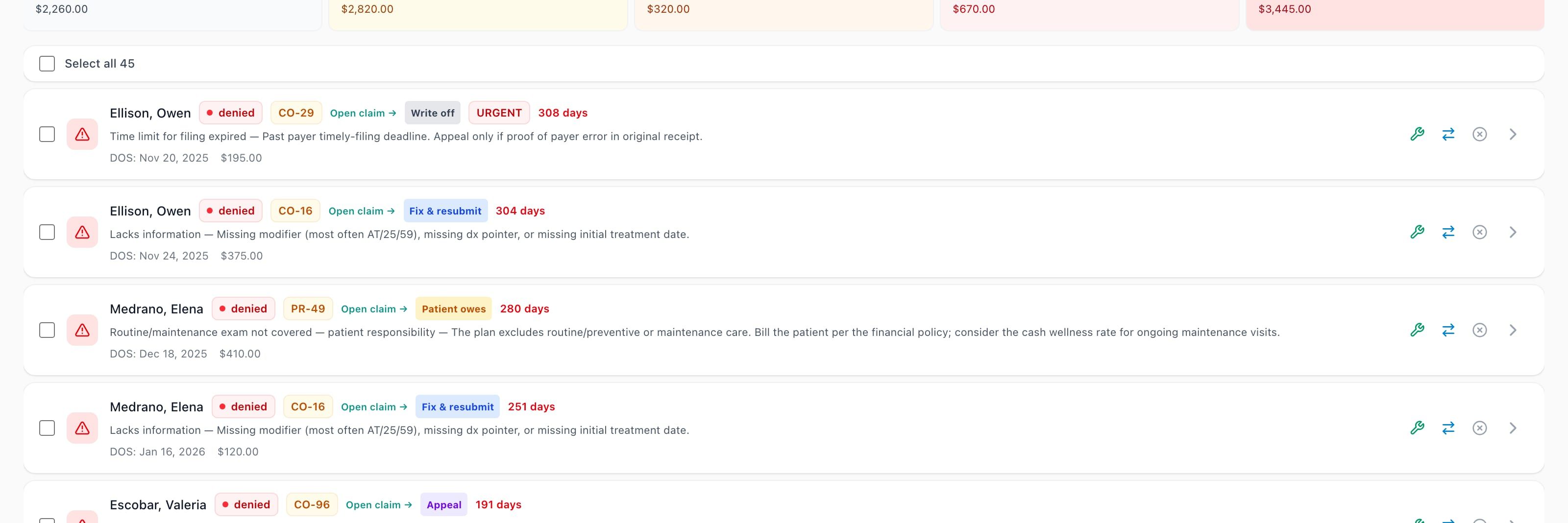Click circled X on Medrano CO-16 row
Screen dimensions: 1568x523
pos(1480,428)
